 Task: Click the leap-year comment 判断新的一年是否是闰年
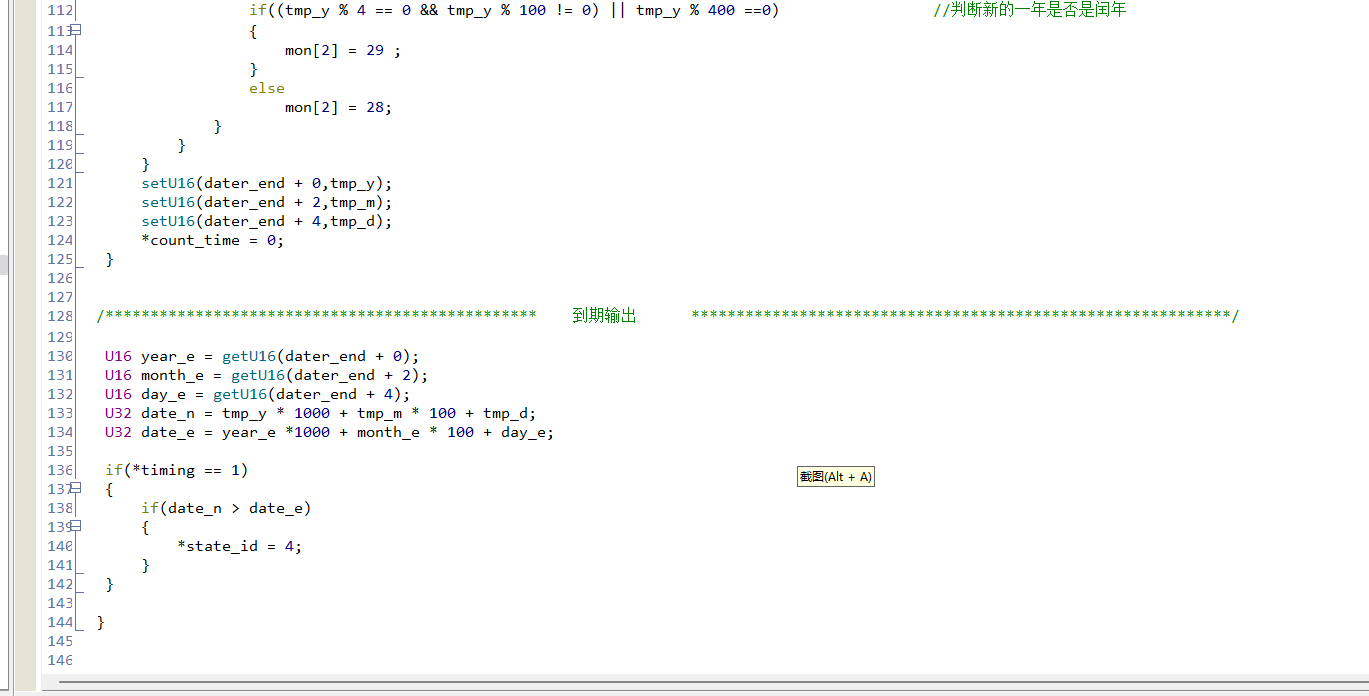[x=1029, y=10]
